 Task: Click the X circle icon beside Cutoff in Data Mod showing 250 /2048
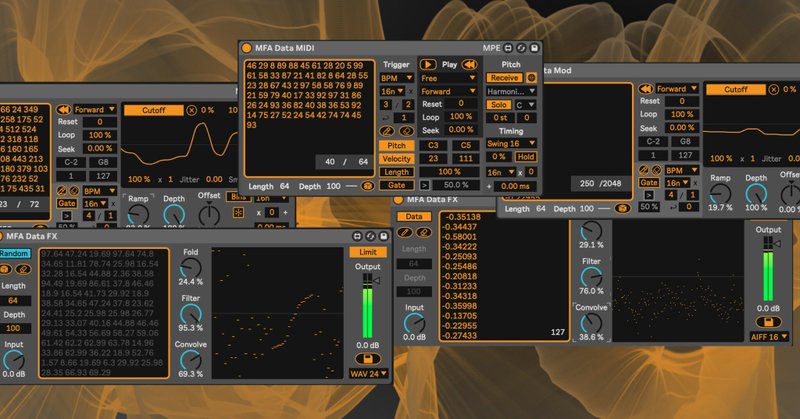point(773,89)
